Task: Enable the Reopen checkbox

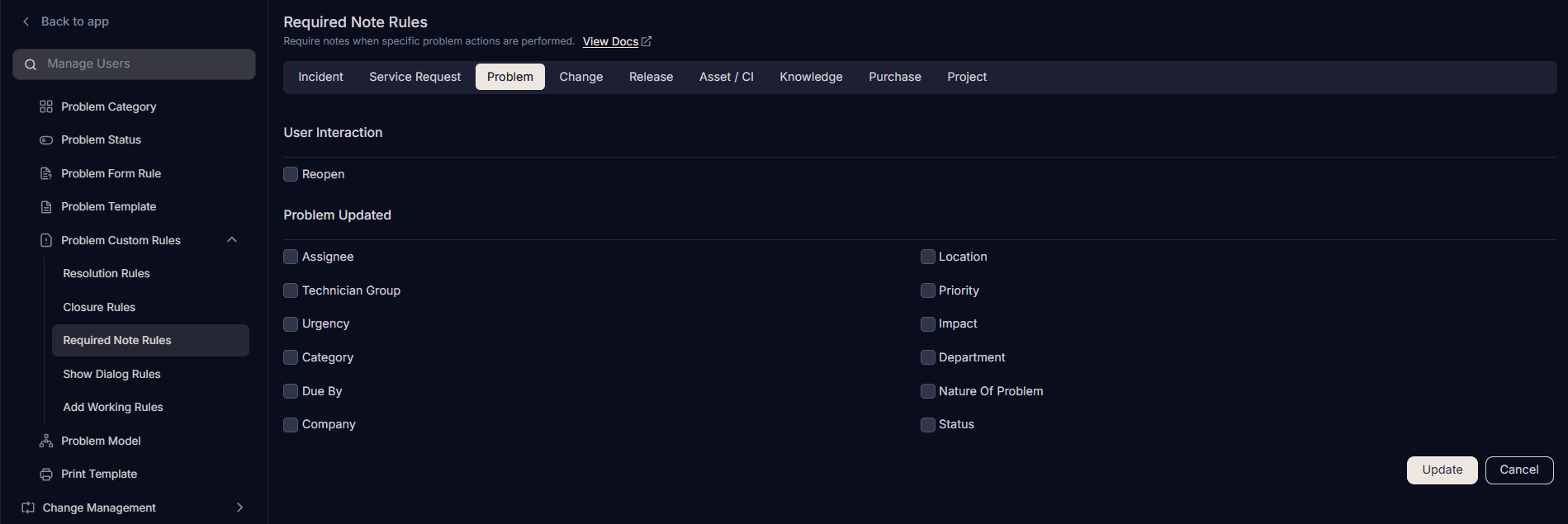Action: [291, 174]
